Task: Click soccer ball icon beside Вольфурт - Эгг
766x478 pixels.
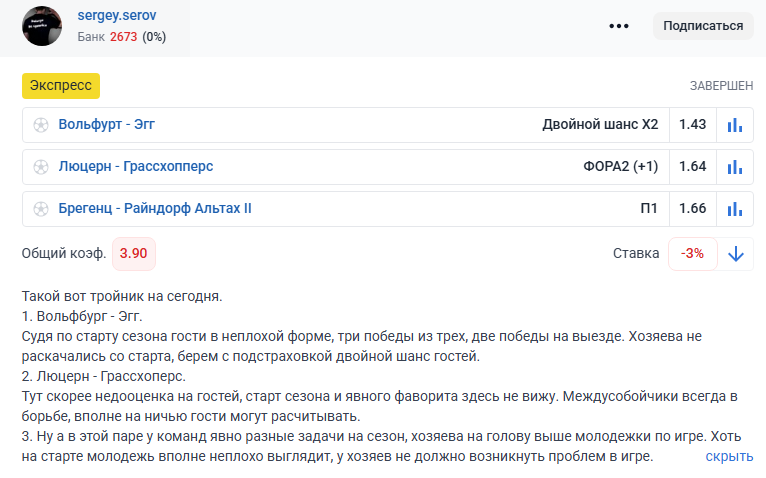Action: 41,125
